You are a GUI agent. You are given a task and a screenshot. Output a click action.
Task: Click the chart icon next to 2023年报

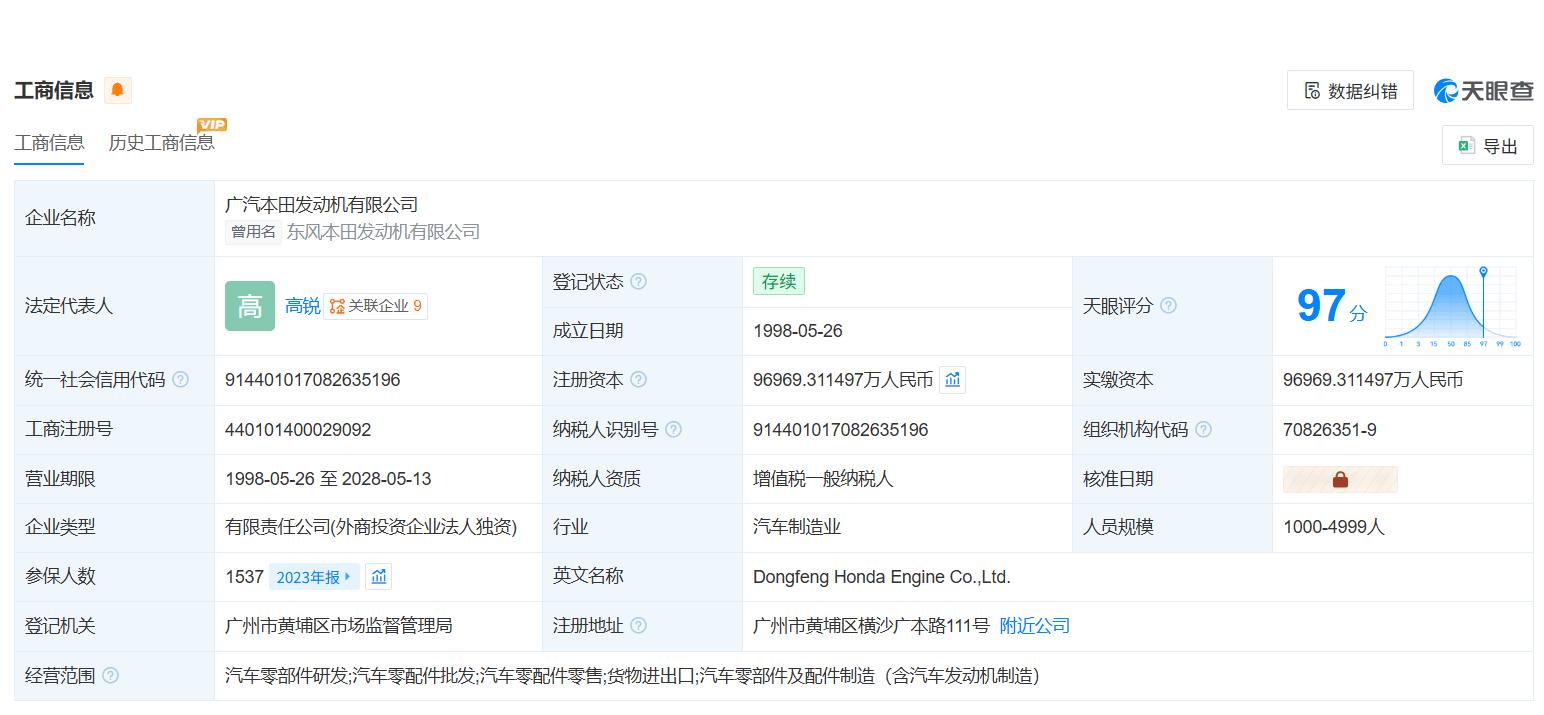(x=378, y=577)
